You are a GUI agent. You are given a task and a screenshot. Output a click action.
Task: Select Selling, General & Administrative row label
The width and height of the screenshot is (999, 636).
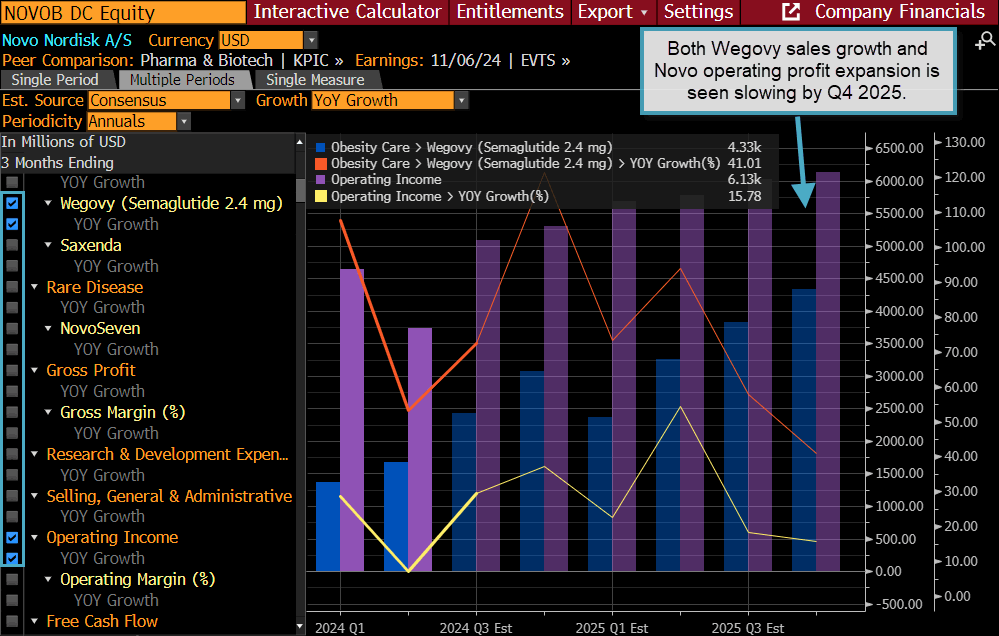(169, 496)
